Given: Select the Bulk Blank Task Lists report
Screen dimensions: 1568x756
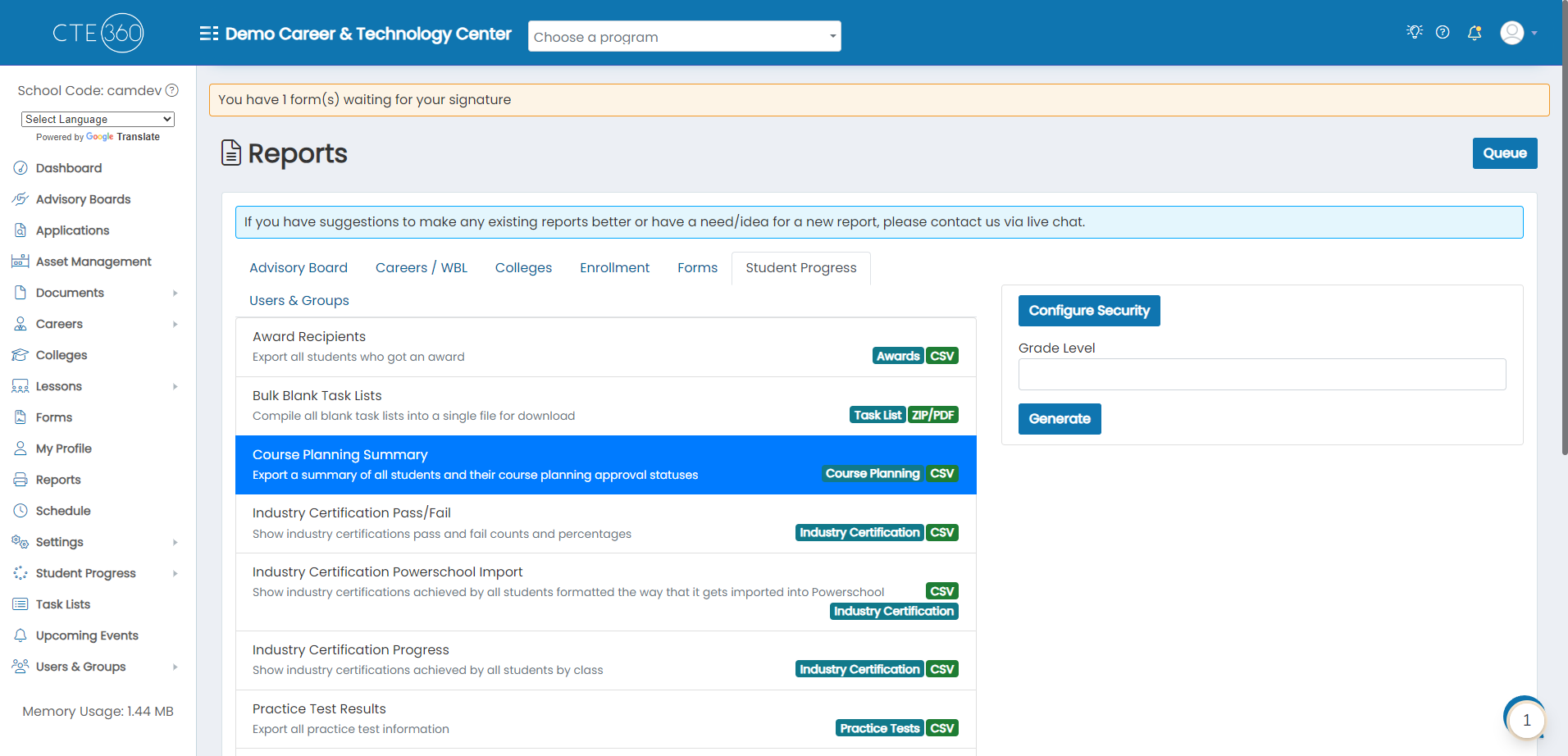Looking at the screenshot, I should click(x=606, y=406).
